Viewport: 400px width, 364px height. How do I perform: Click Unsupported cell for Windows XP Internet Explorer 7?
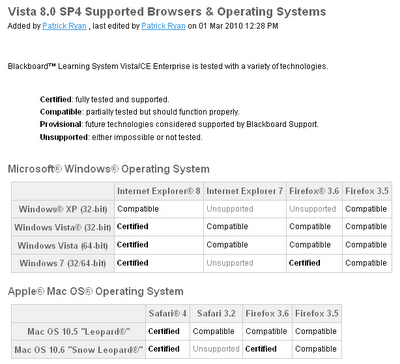click(245, 209)
